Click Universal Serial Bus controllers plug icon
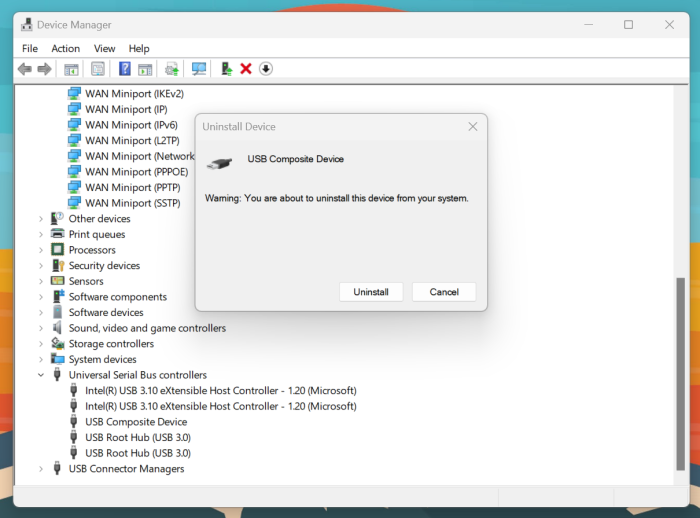The height and width of the screenshot is (518, 700). [57, 374]
